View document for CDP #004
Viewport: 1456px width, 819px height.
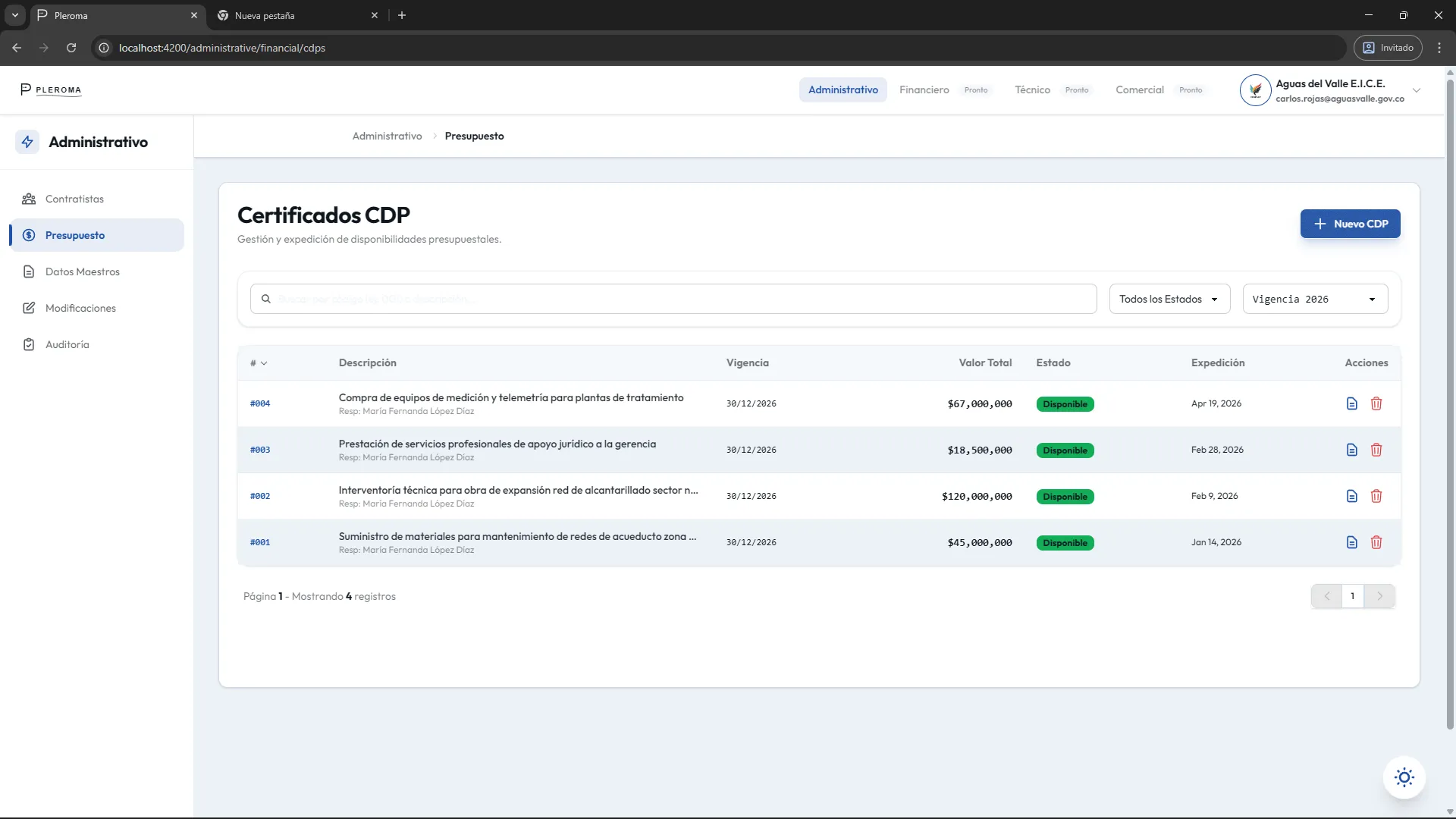click(1352, 403)
